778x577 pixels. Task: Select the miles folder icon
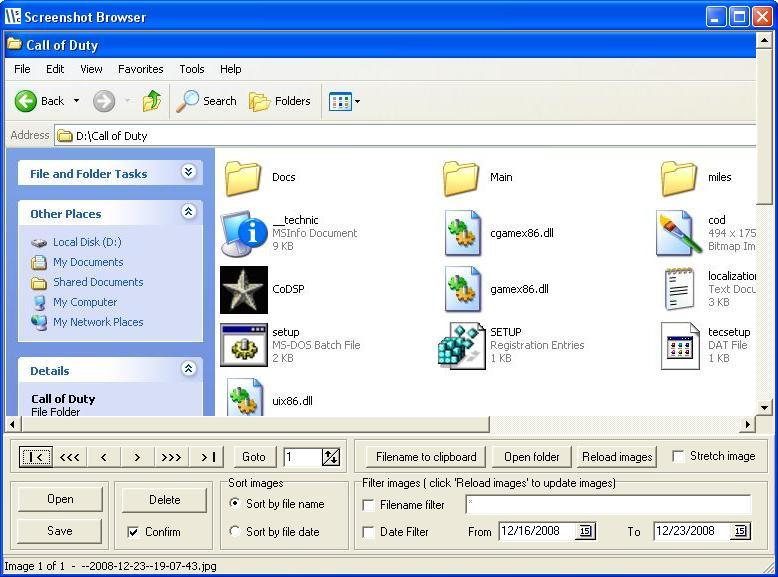point(678,178)
